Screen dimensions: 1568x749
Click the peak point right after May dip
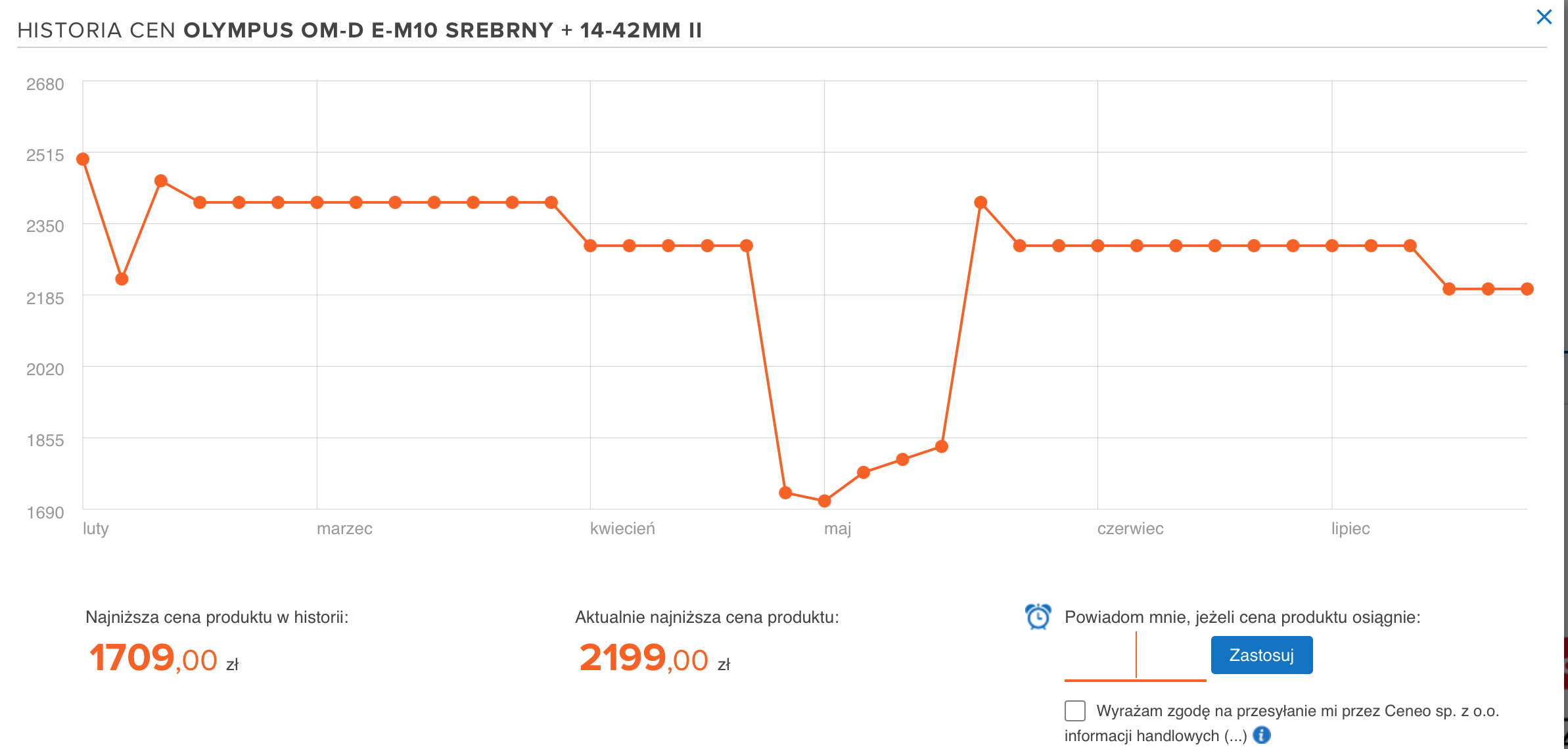[x=980, y=202]
